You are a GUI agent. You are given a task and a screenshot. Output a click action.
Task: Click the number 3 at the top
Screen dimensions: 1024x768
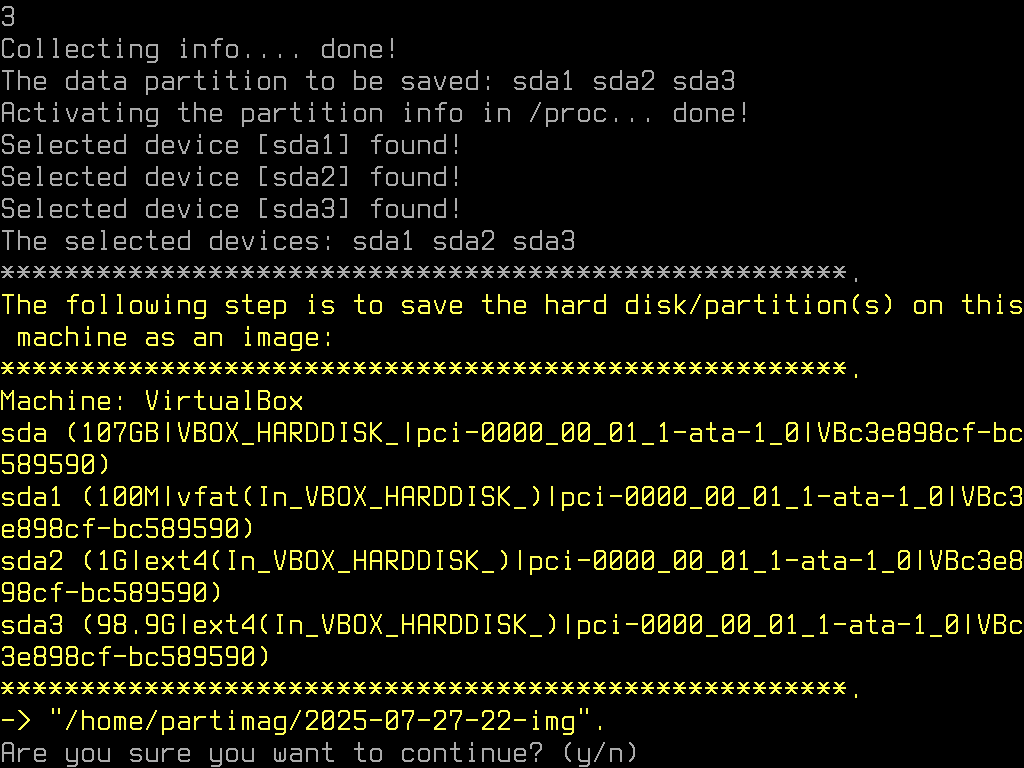pyautogui.click(x=8, y=17)
